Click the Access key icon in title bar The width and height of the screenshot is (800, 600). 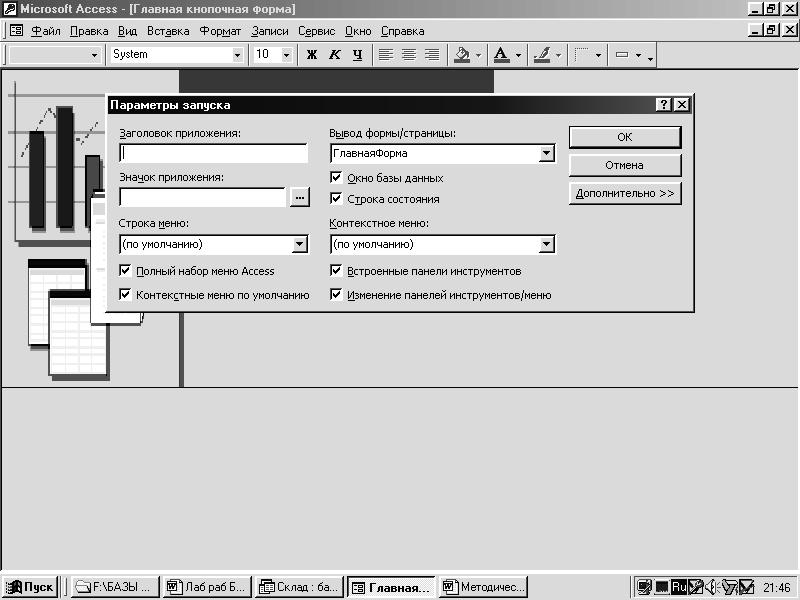[10, 9]
